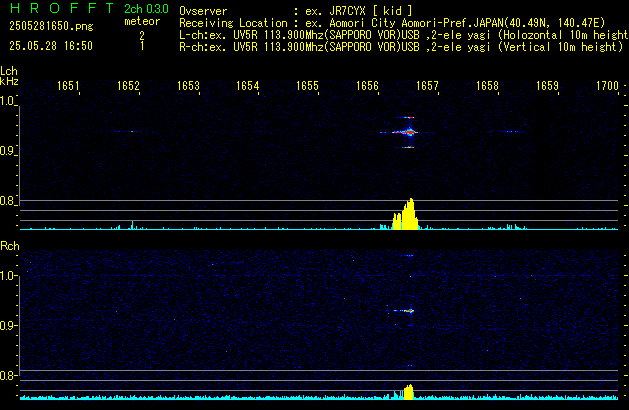Select the file name 2505281650.png
The height and width of the screenshot is (410, 629).
point(51,26)
